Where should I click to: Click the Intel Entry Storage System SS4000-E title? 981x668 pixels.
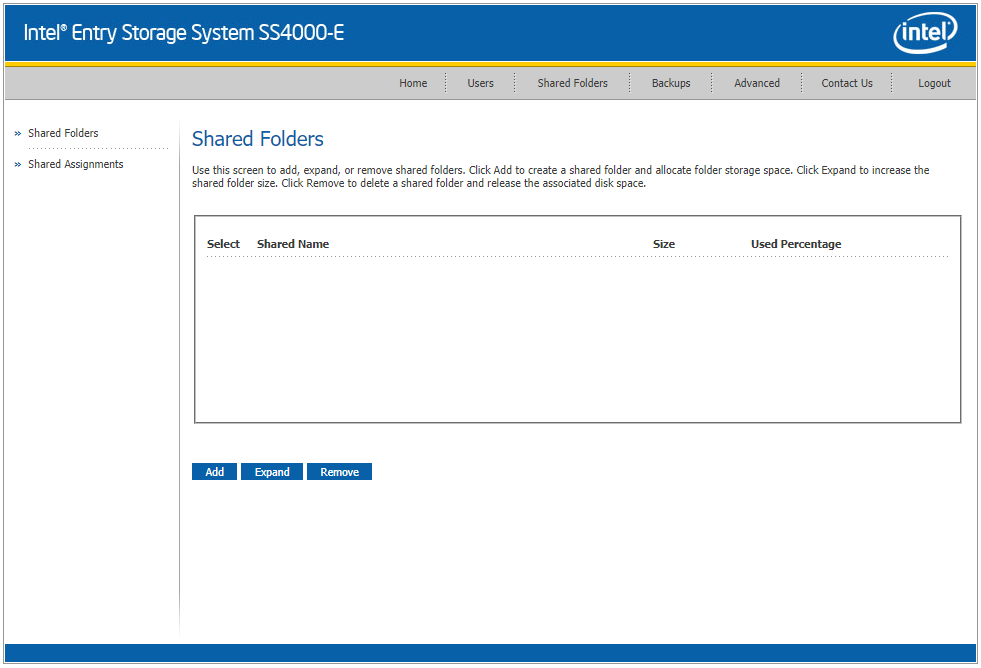[184, 33]
